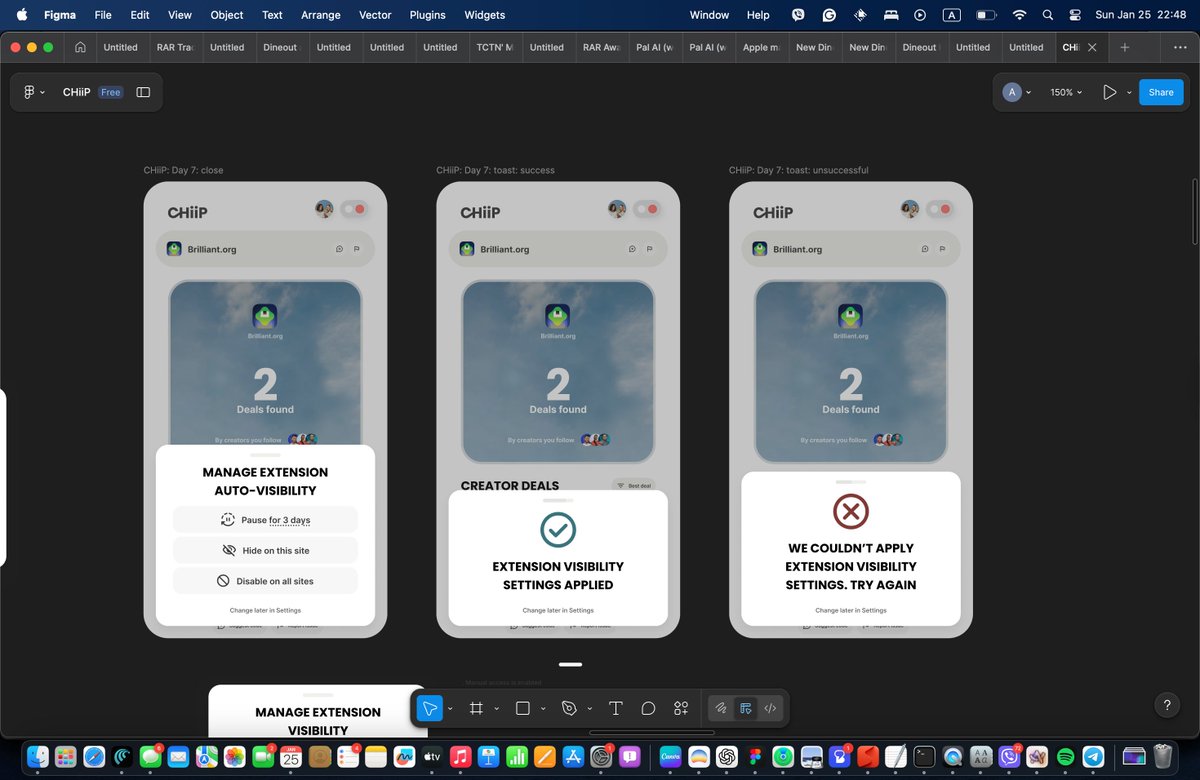Open the File menu
The height and width of the screenshot is (780, 1200).
tap(103, 15)
